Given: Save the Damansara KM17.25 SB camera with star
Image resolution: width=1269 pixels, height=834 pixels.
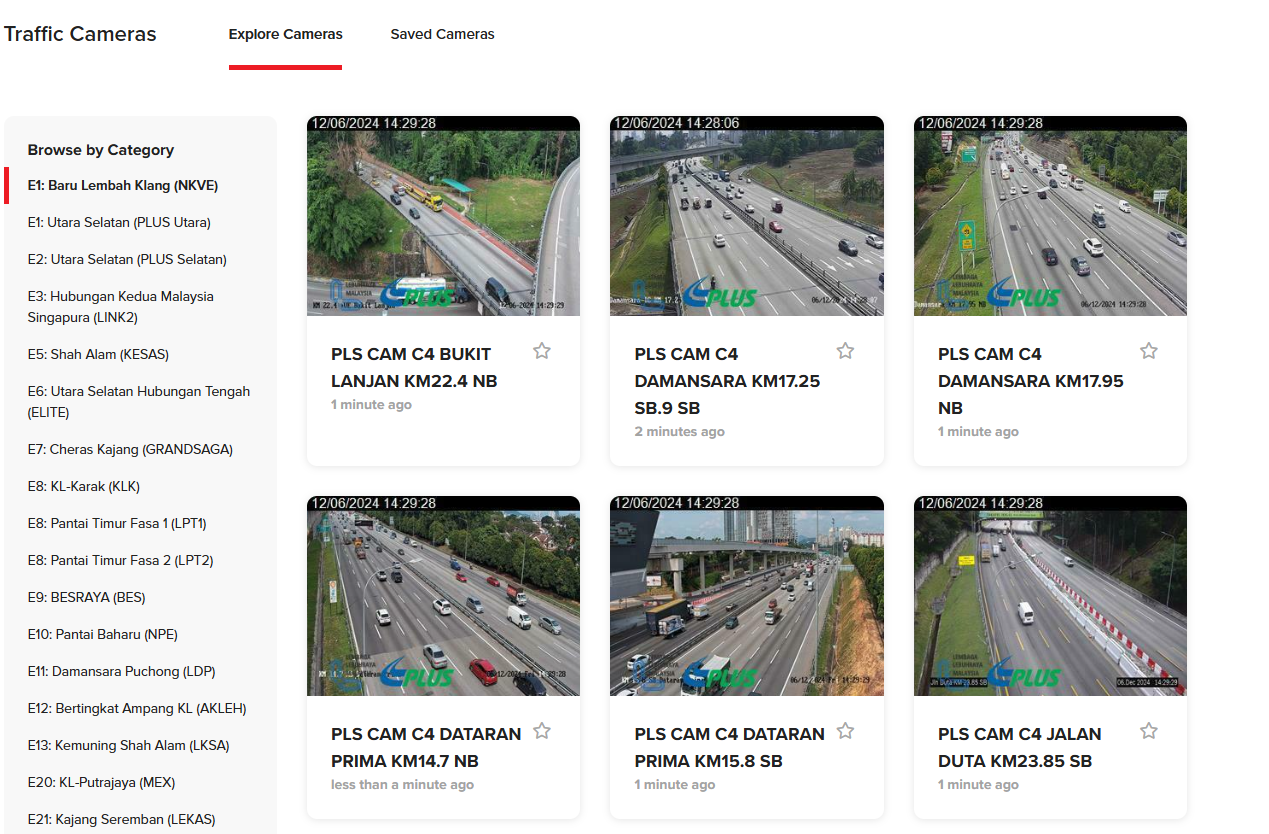Looking at the screenshot, I should coord(845,351).
